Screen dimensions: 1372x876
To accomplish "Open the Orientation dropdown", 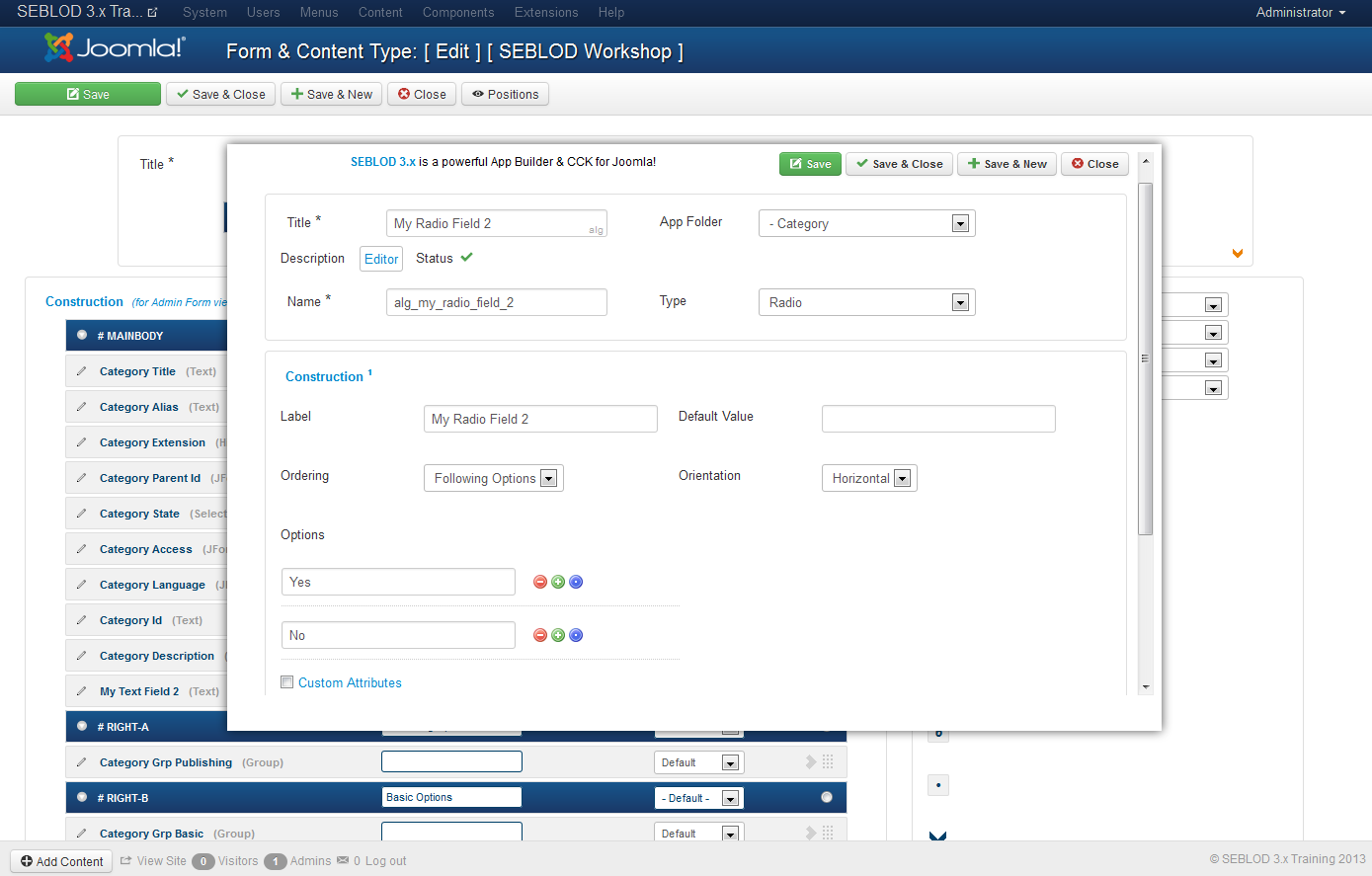I will coord(868,478).
